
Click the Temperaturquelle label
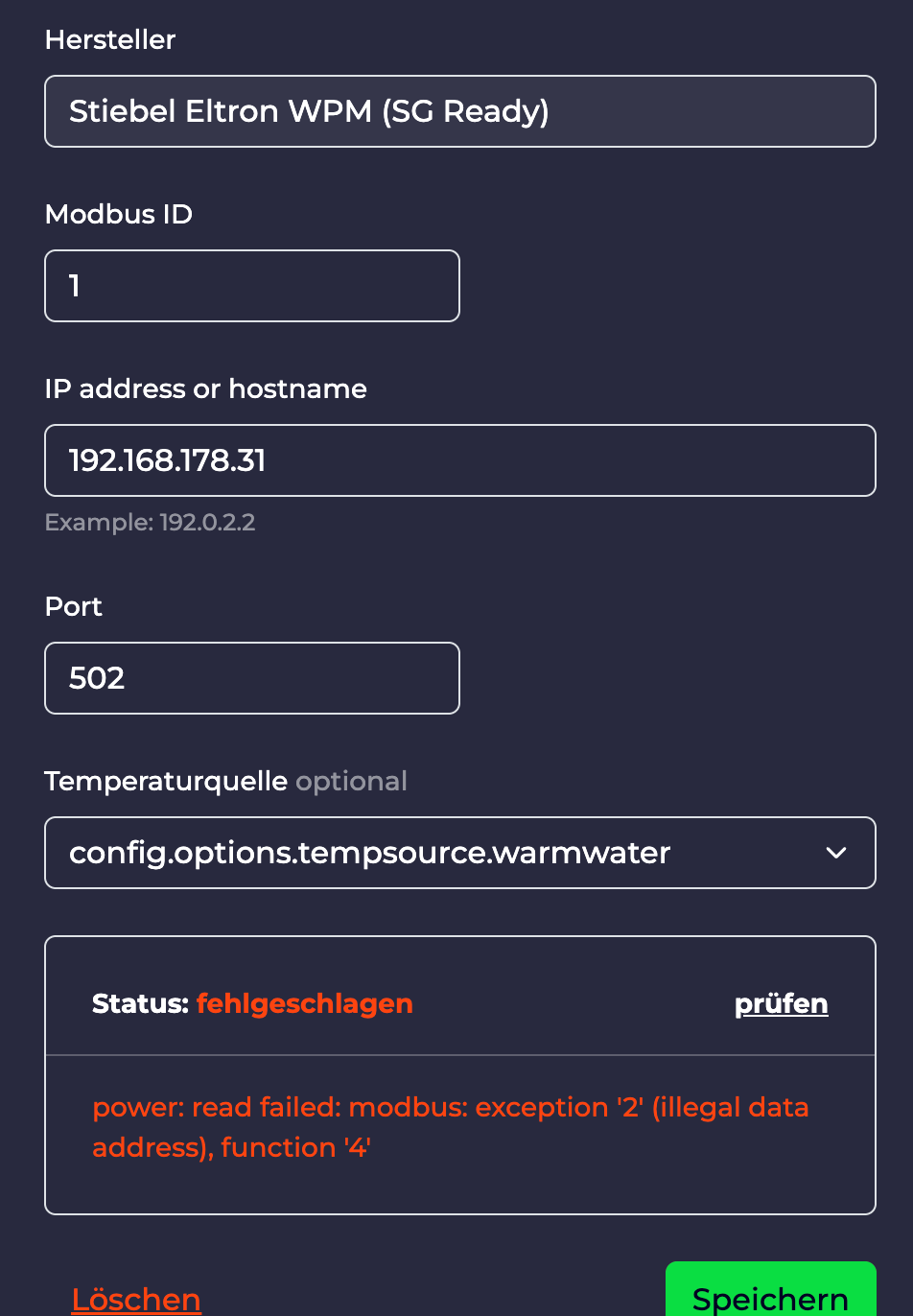[x=166, y=781]
